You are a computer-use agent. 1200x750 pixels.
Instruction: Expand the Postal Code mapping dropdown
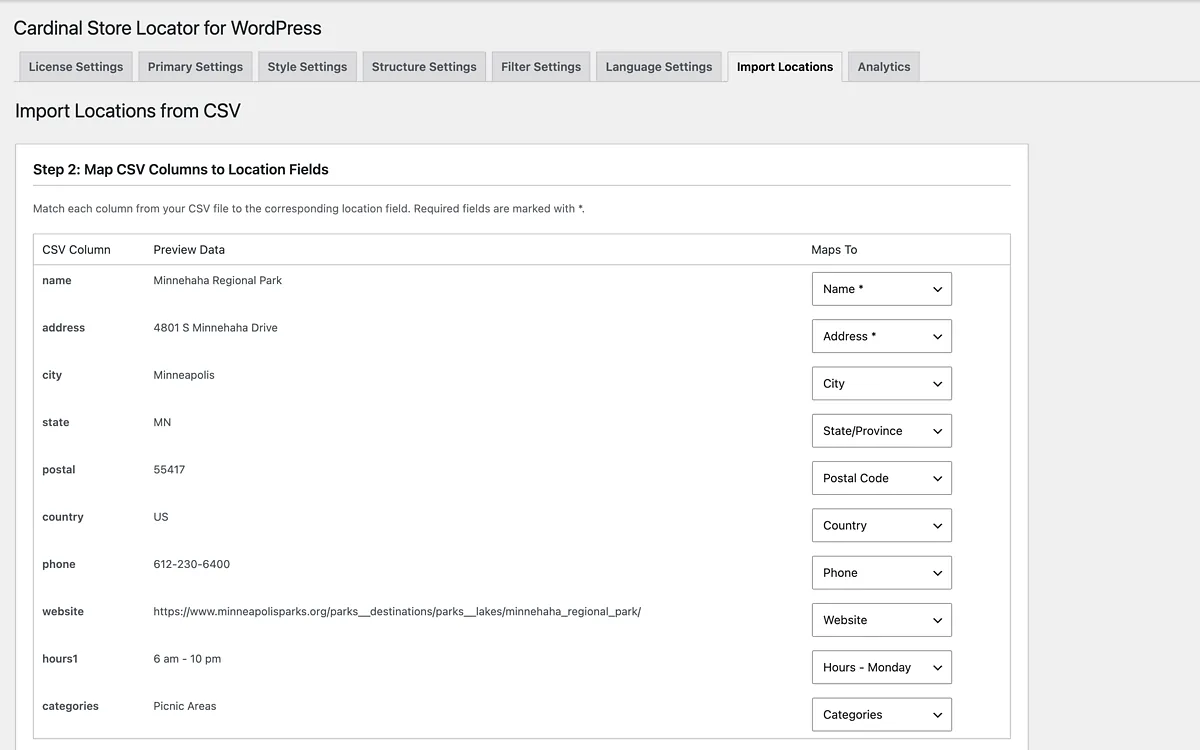click(x=881, y=478)
